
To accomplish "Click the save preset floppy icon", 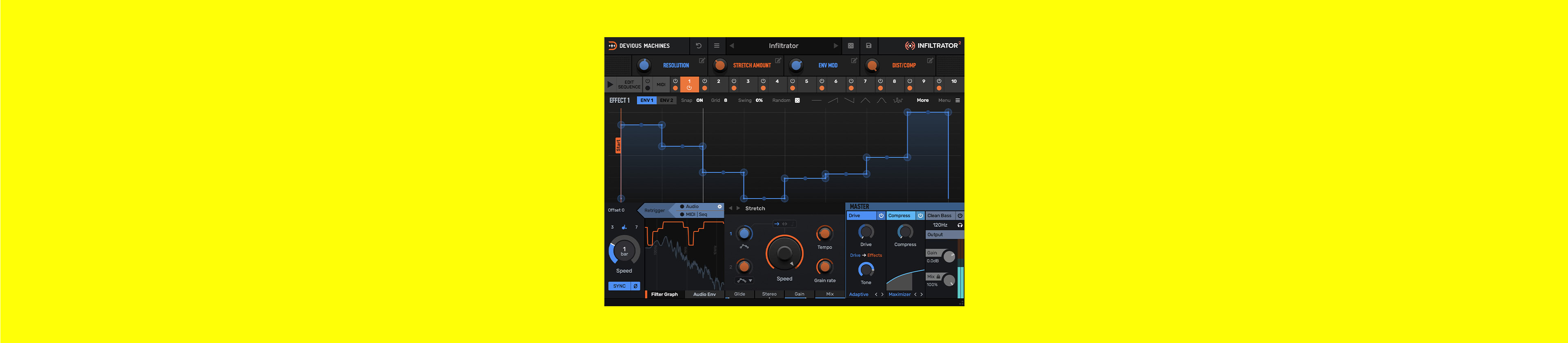I will point(869,46).
